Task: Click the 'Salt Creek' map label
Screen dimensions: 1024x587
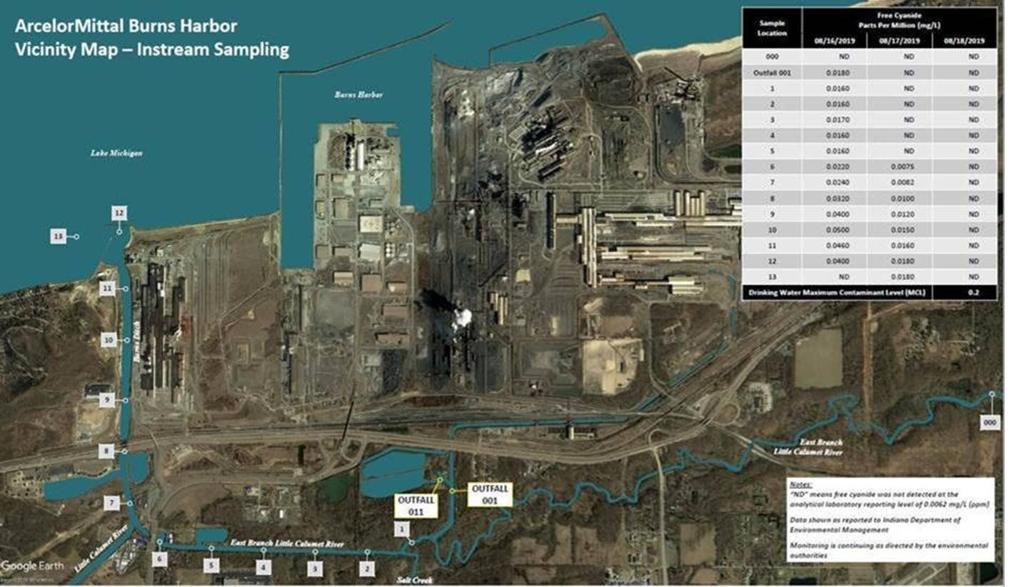Action: [414, 580]
